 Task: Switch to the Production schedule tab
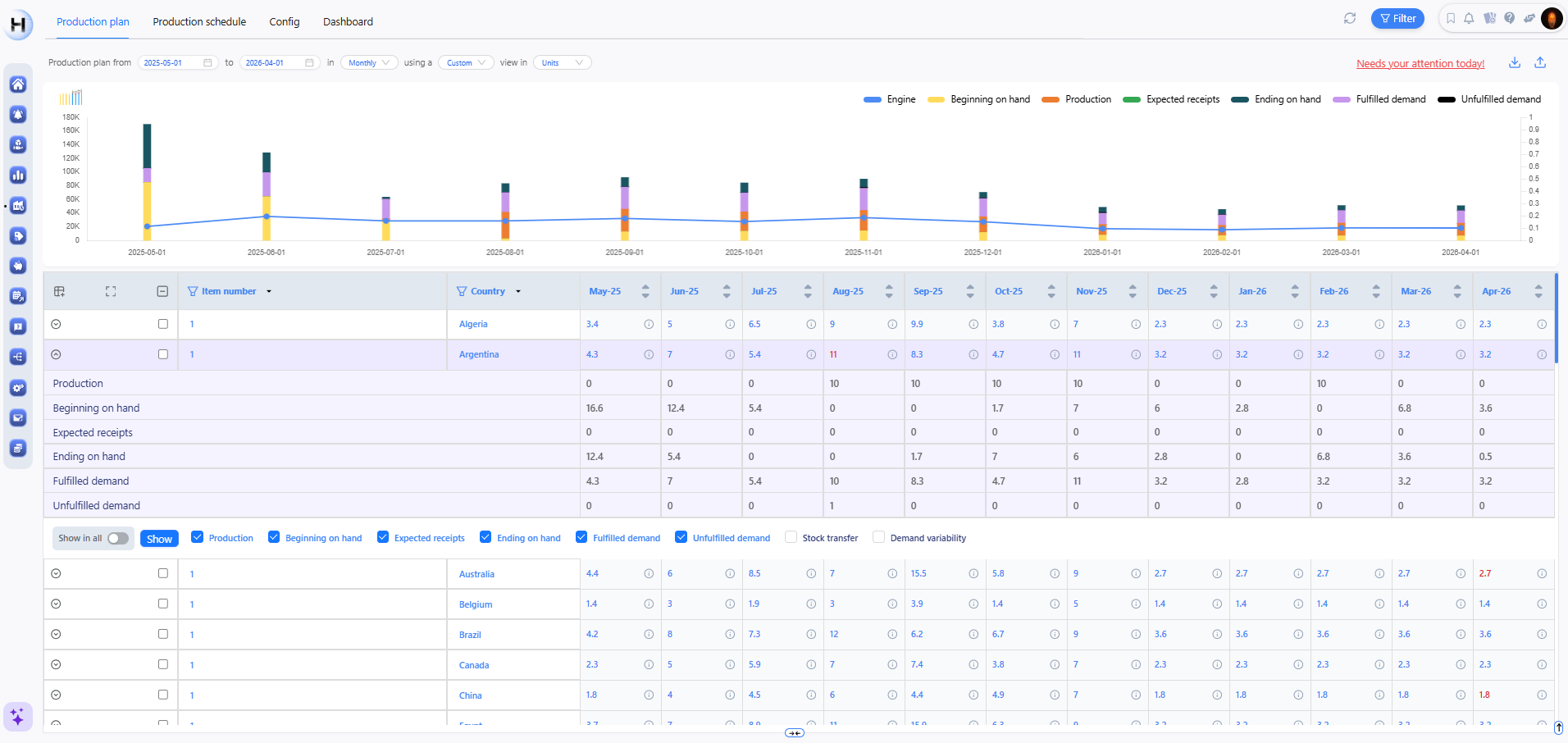tap(199, 21)
